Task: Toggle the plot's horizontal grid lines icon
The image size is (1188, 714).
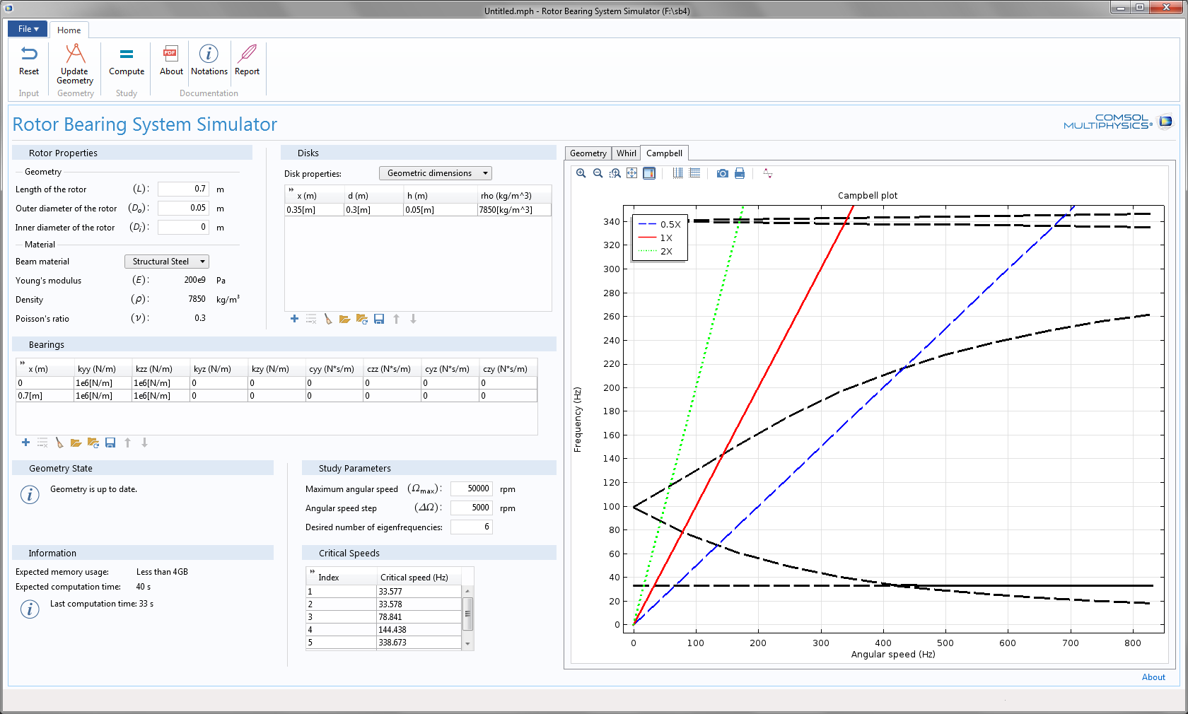Action: click(x=695, y=174)
